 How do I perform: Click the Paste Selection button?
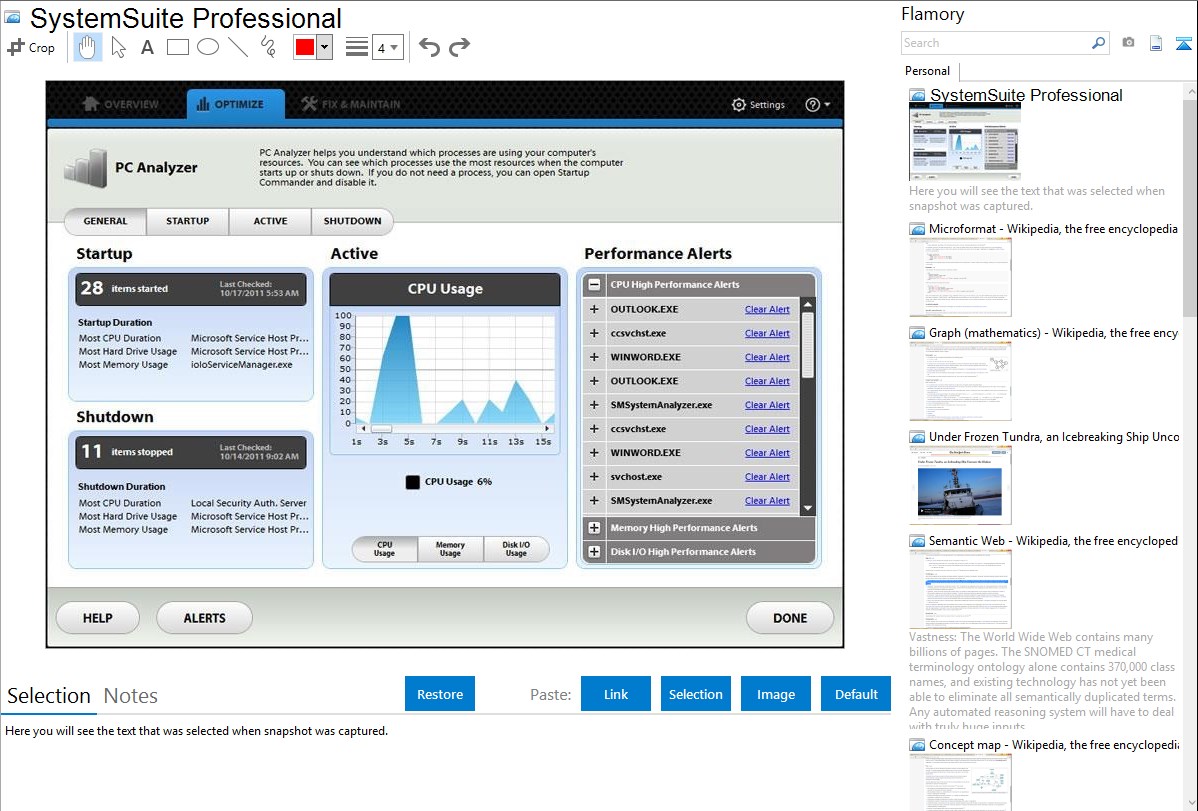coord(695,694)
